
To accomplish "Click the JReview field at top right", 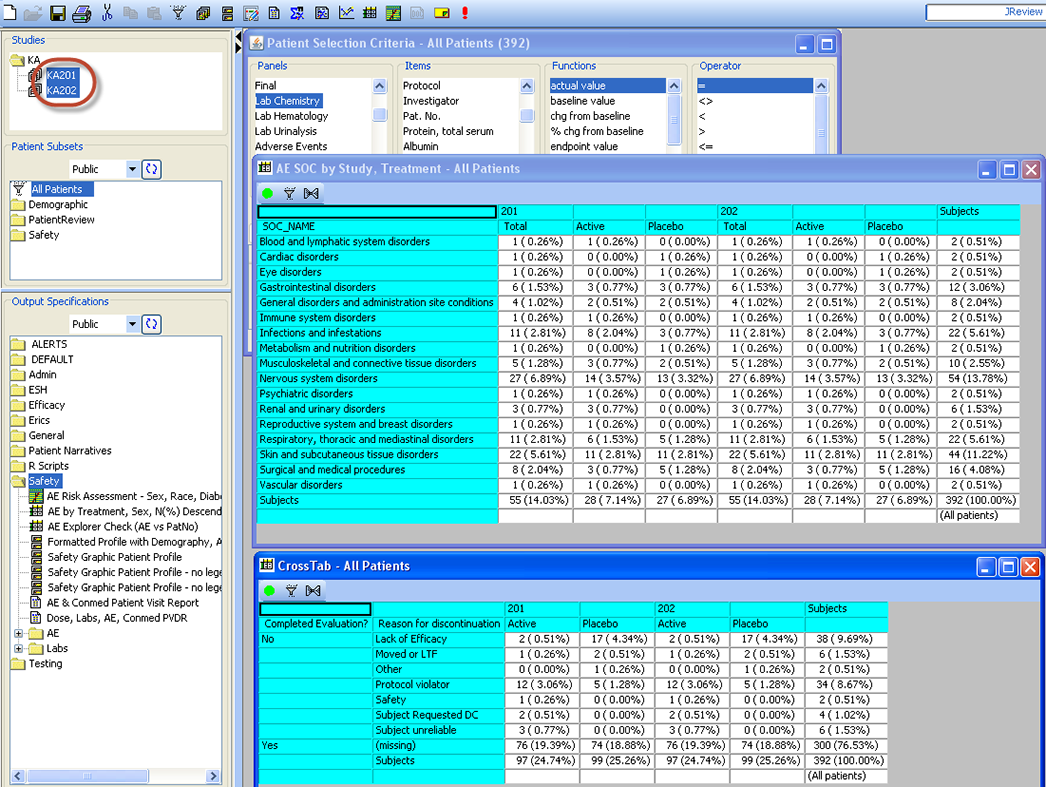I will point(985,12).
